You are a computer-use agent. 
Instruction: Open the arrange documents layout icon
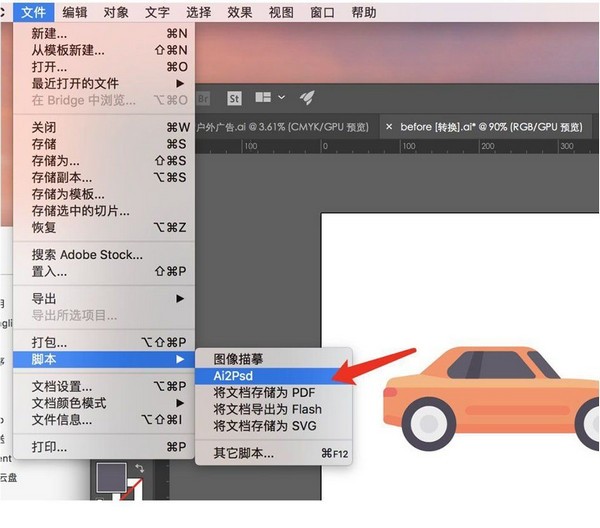[263, 97]
